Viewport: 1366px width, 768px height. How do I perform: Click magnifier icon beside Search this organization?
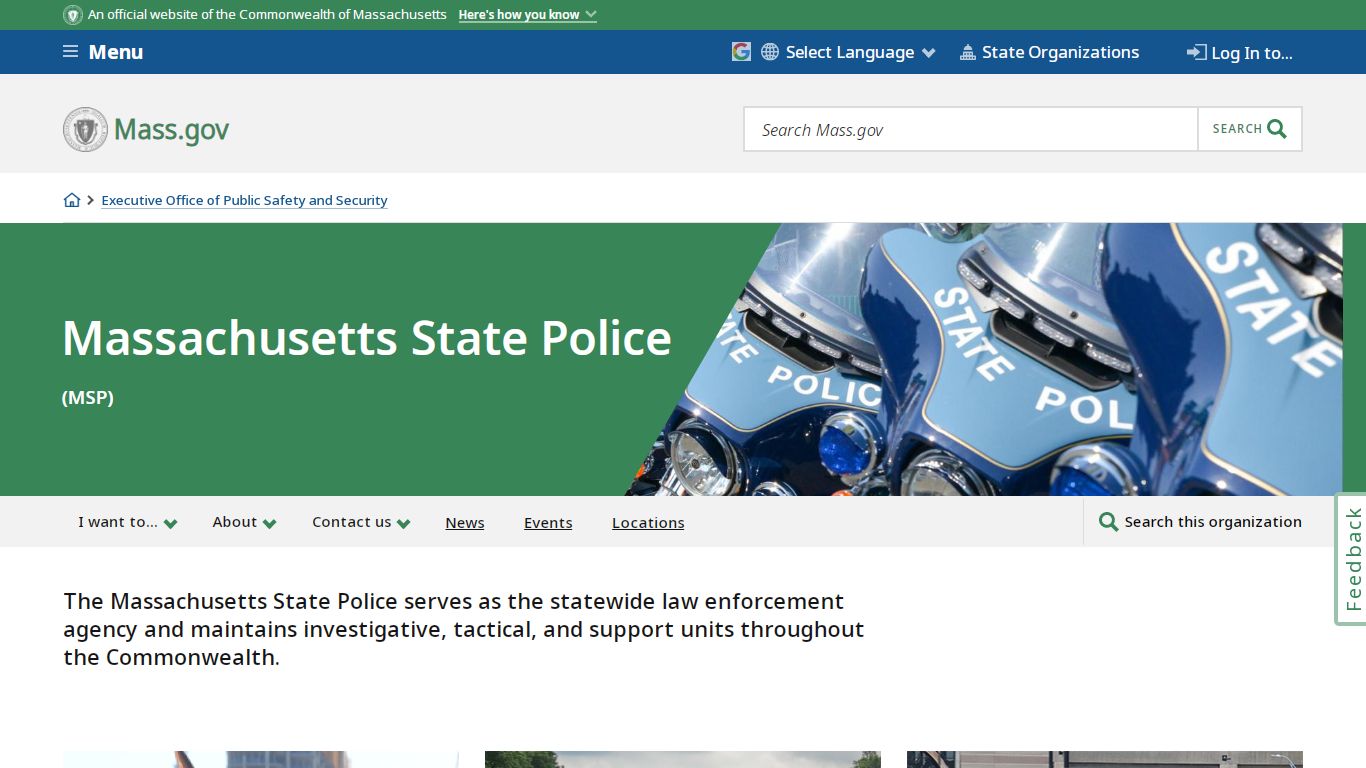(1108, 522)
